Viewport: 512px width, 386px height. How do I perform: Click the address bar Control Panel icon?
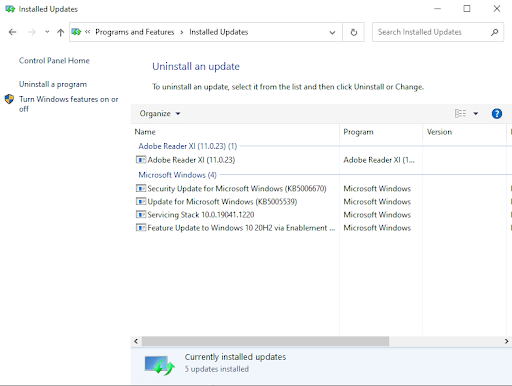tap(76, 32)
